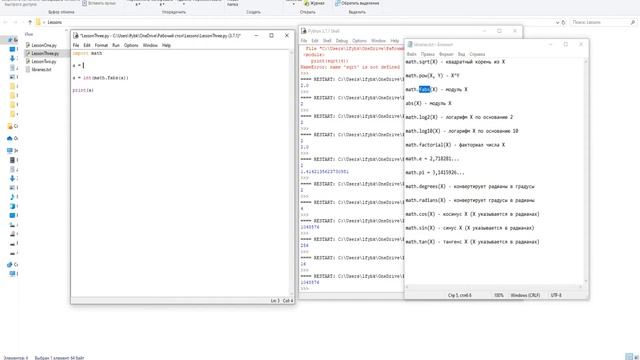
Task: Open Debug menu in Python Shell window
Action: pyautogui.click(x=342, y=41)
